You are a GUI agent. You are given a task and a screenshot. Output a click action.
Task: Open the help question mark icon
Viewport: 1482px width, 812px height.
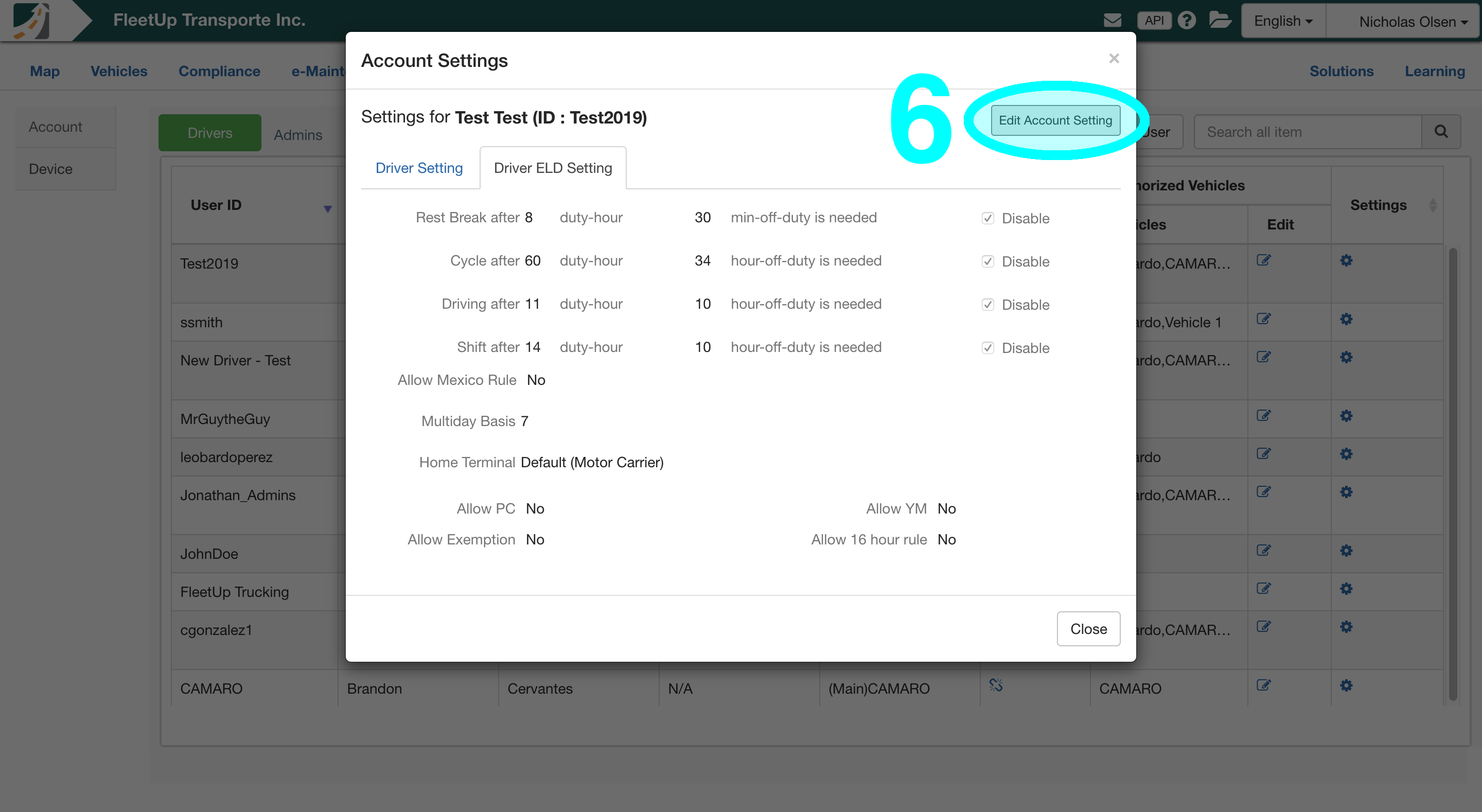coord(1186,21)
